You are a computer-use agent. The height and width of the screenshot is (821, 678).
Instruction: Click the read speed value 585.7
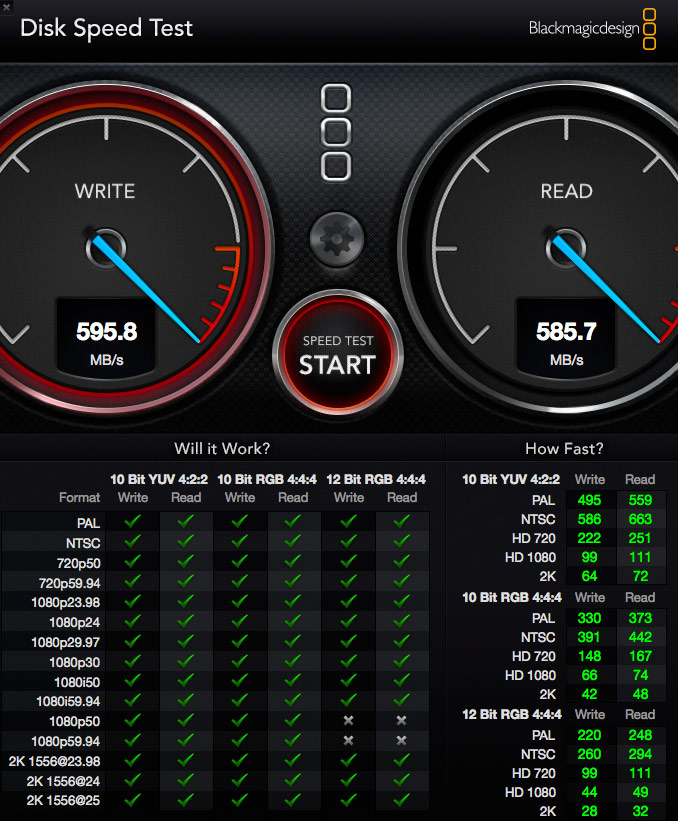(x=566, y=331)
